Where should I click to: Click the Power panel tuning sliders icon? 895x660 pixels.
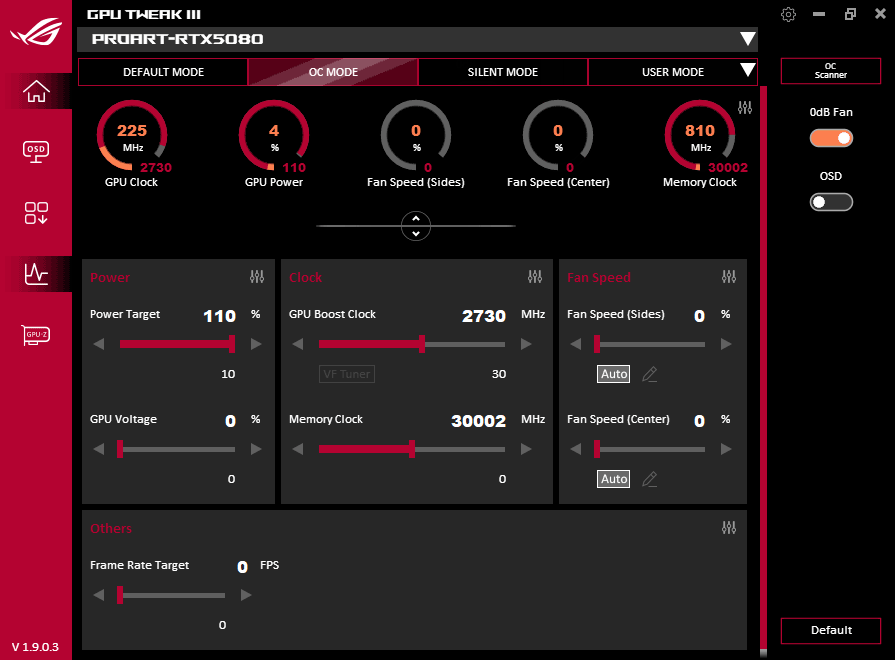click(257, 277)
